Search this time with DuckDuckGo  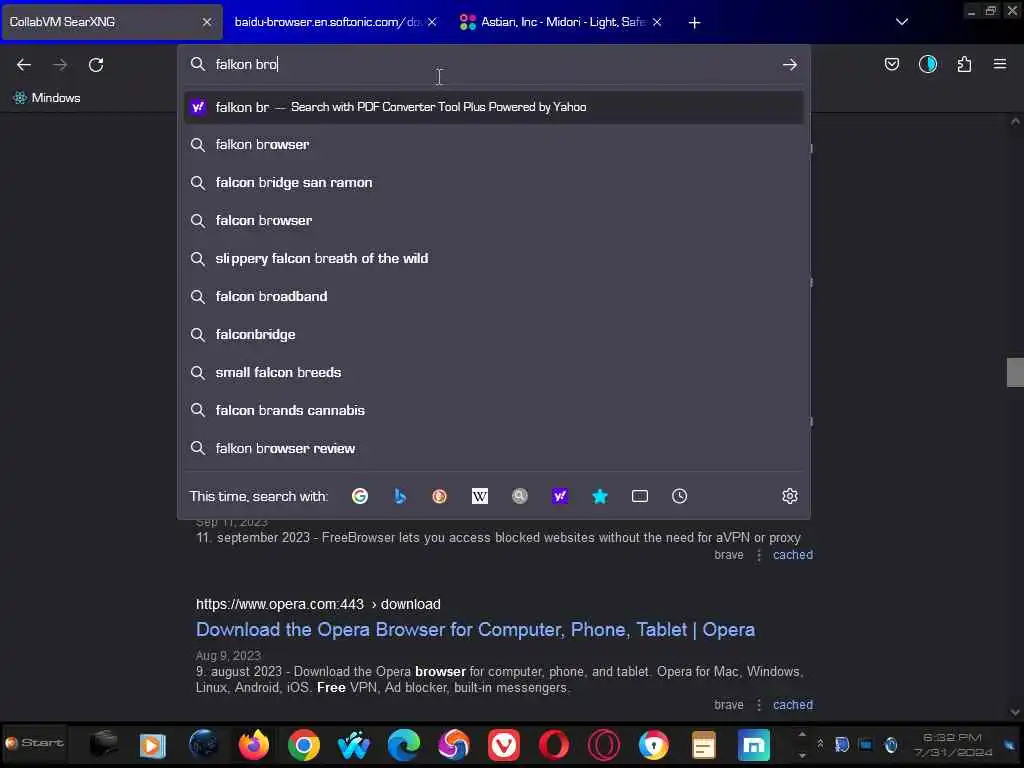[440, 496]
